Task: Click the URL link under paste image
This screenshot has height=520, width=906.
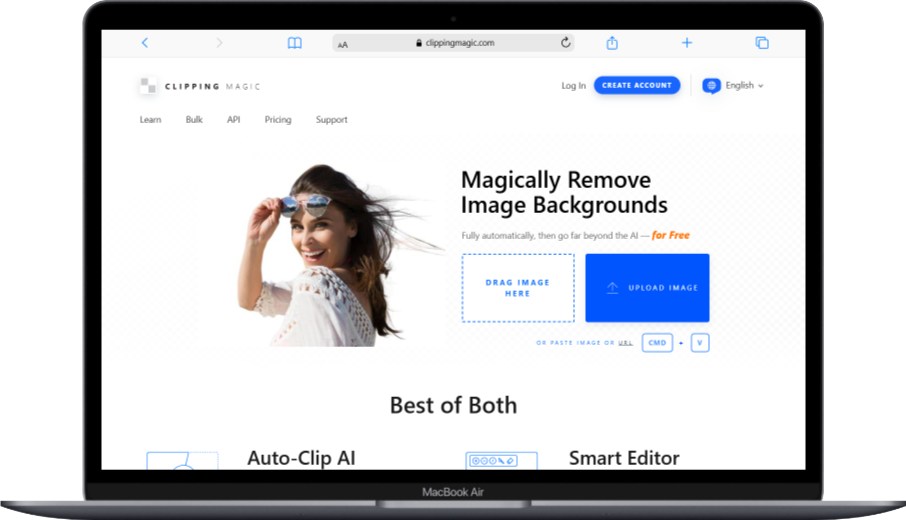Action: point(625,343)
